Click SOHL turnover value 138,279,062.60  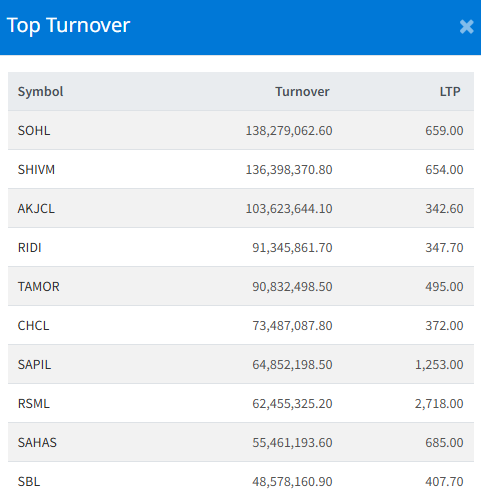tap(289, 131)
